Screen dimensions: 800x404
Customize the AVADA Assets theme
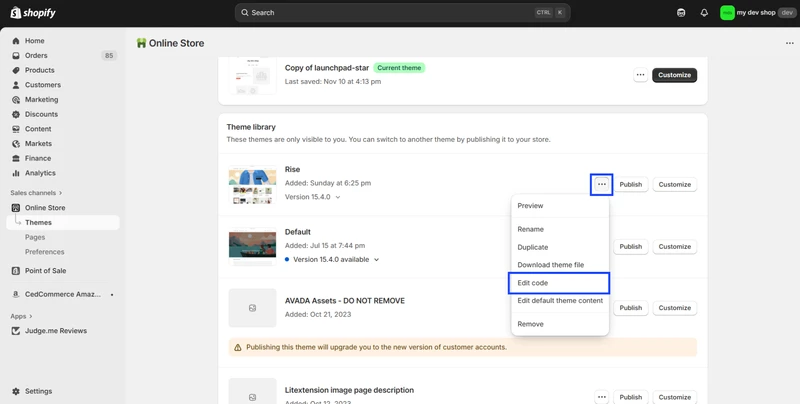674,308
